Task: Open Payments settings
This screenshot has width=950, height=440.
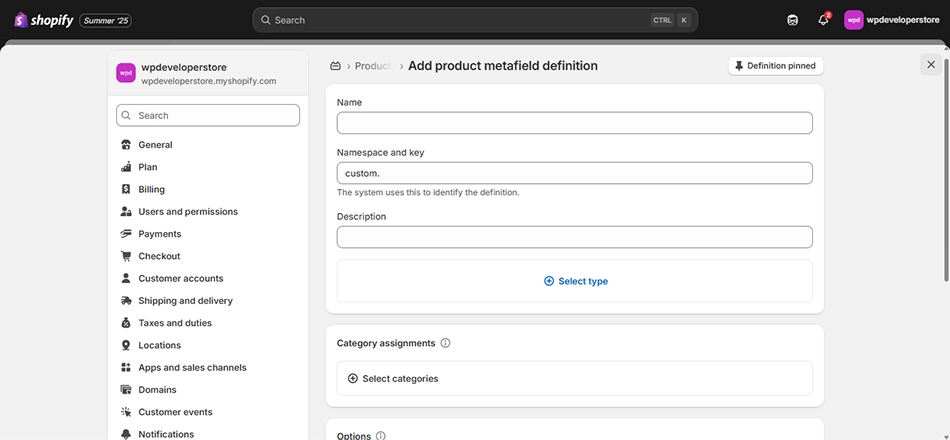Action: [x=159, y=234]
